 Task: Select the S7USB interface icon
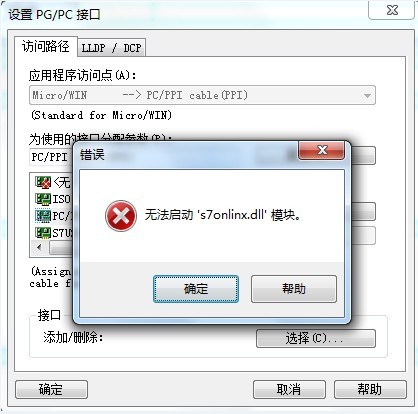click(x=43, y=233)
